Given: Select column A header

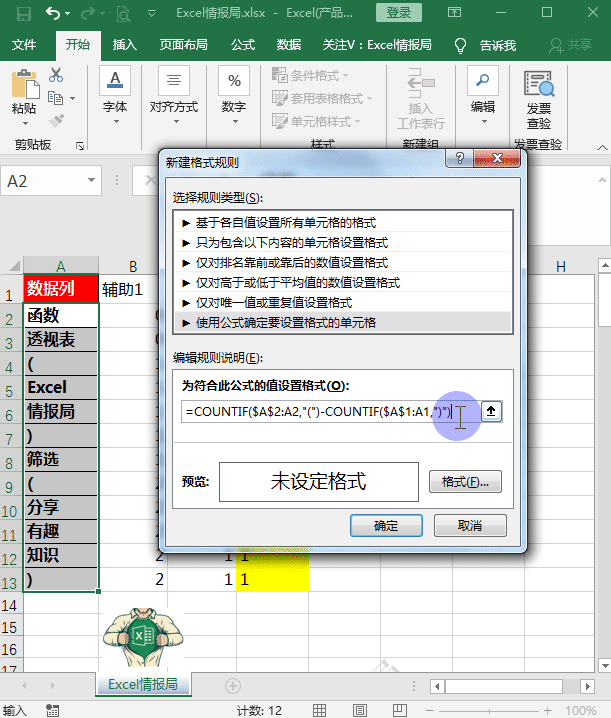Looking at the screenshot, I should pos(61,266).
